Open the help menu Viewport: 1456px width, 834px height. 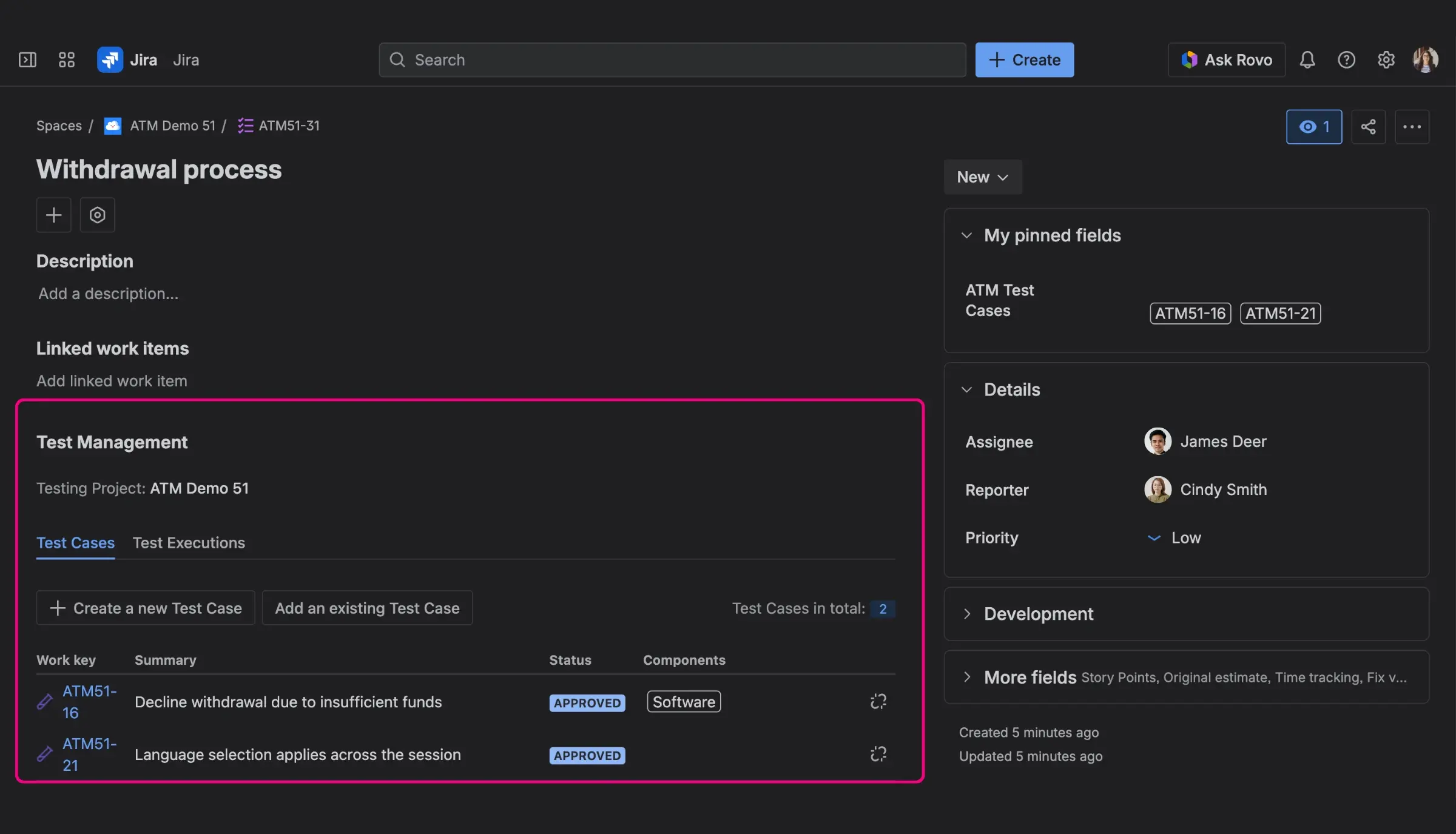tap(1347, 59)
